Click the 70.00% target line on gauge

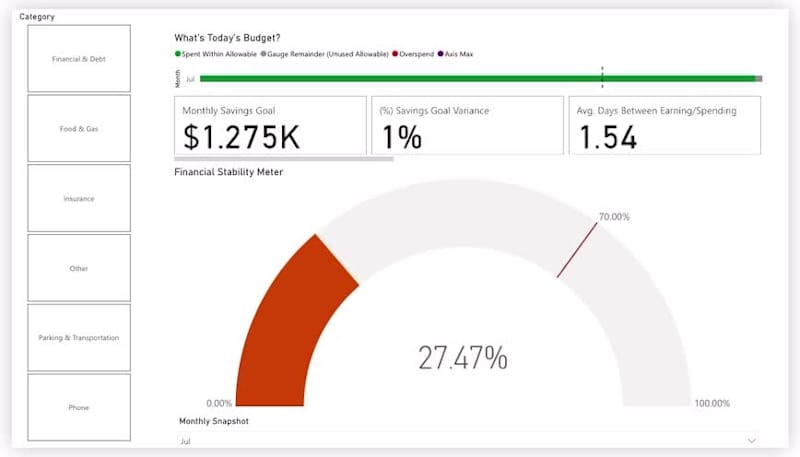[577, 250]
